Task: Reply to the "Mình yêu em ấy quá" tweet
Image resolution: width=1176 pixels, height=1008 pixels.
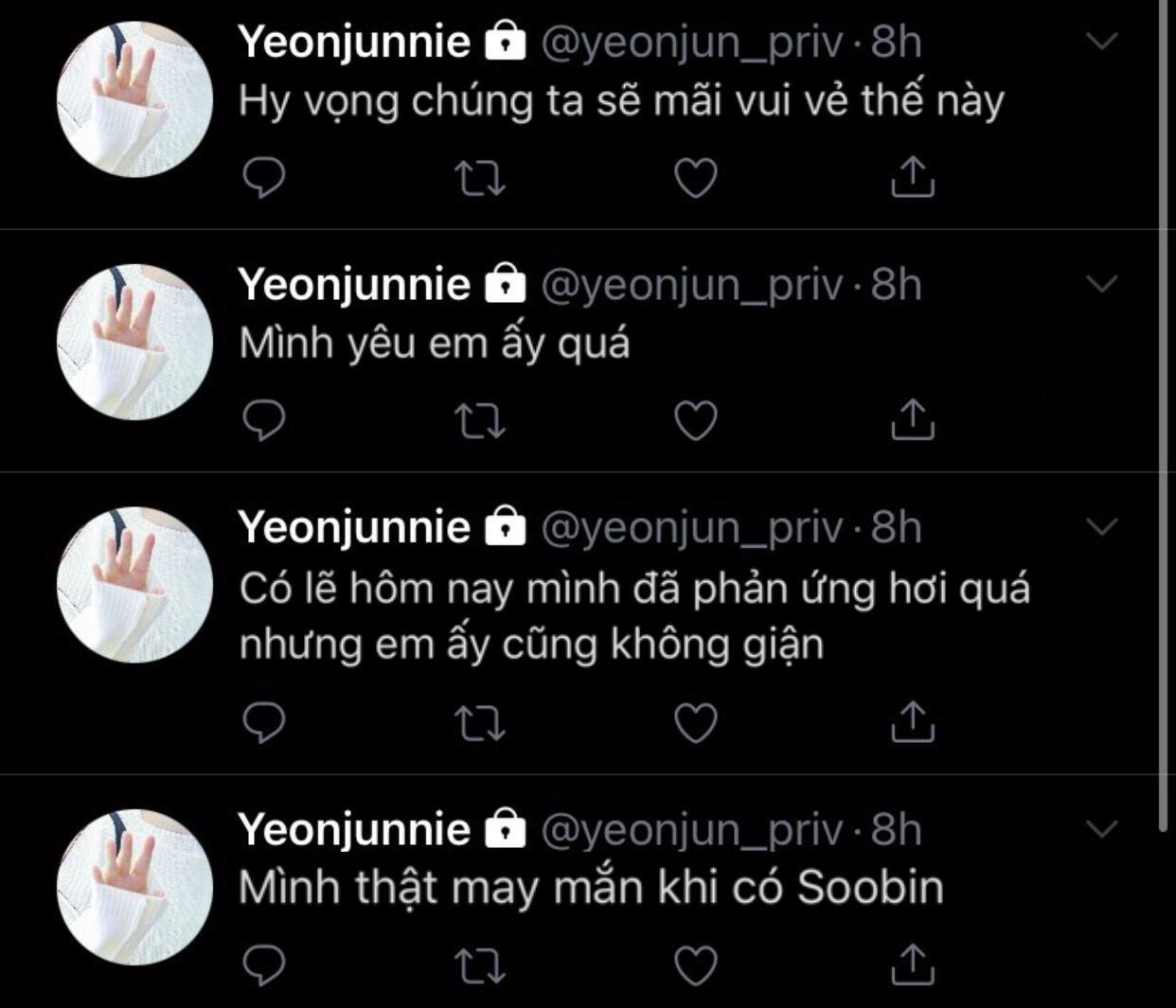Action: [x=264, y=420]
